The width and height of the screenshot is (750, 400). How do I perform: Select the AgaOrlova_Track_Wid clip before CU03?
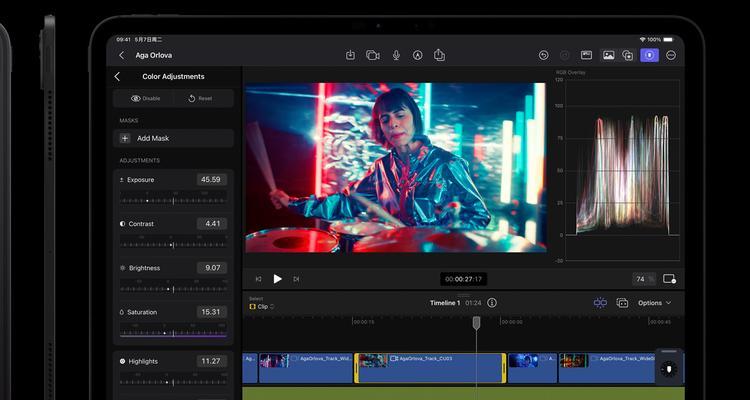[x=306, y=368]
